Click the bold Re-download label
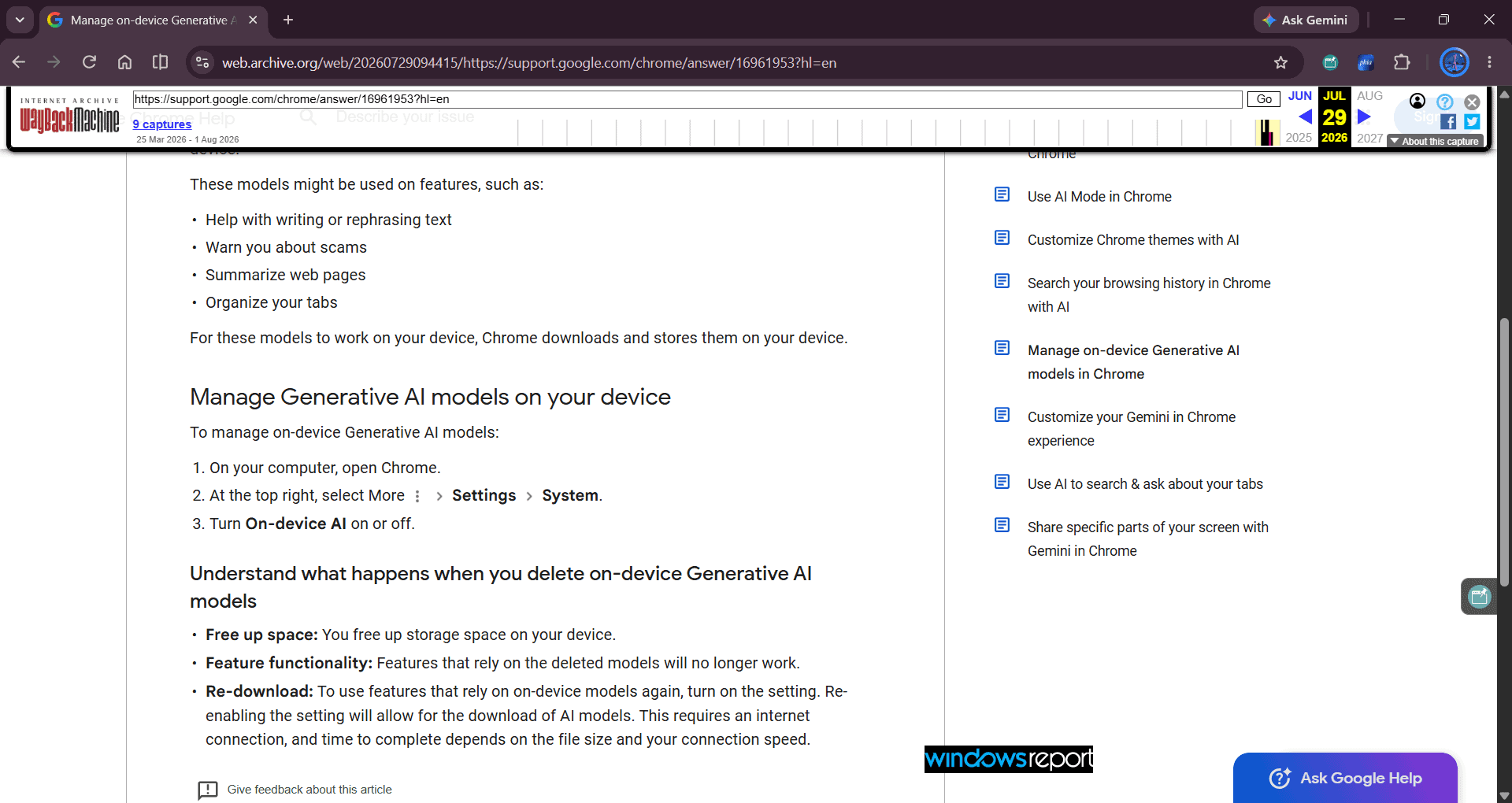The image size is (1512, 803). (259, 691)
